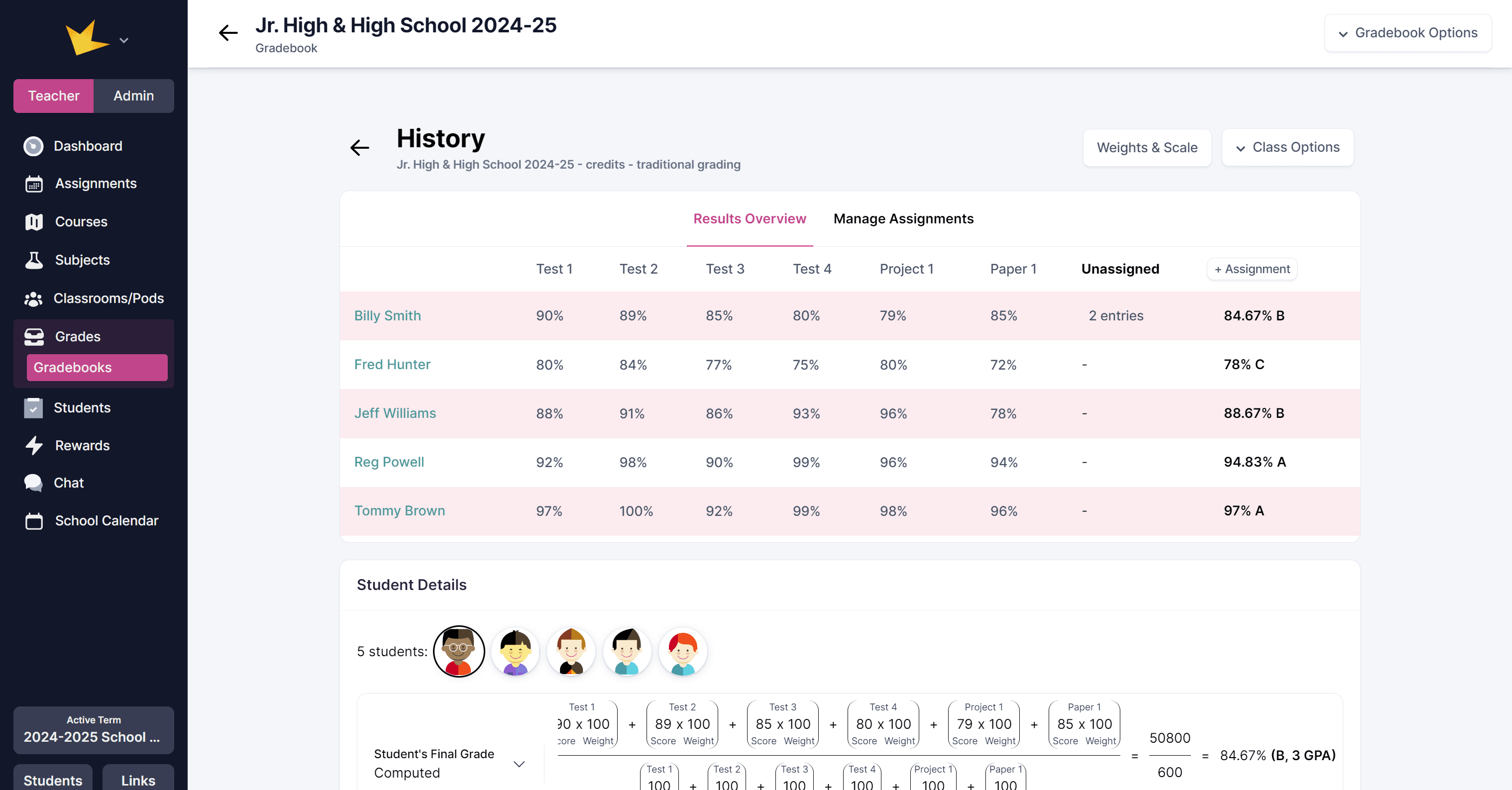This screenshot has width=1512, height=790.
Task: Switch to the Manage Assignments tab
Action: (903, 219)
